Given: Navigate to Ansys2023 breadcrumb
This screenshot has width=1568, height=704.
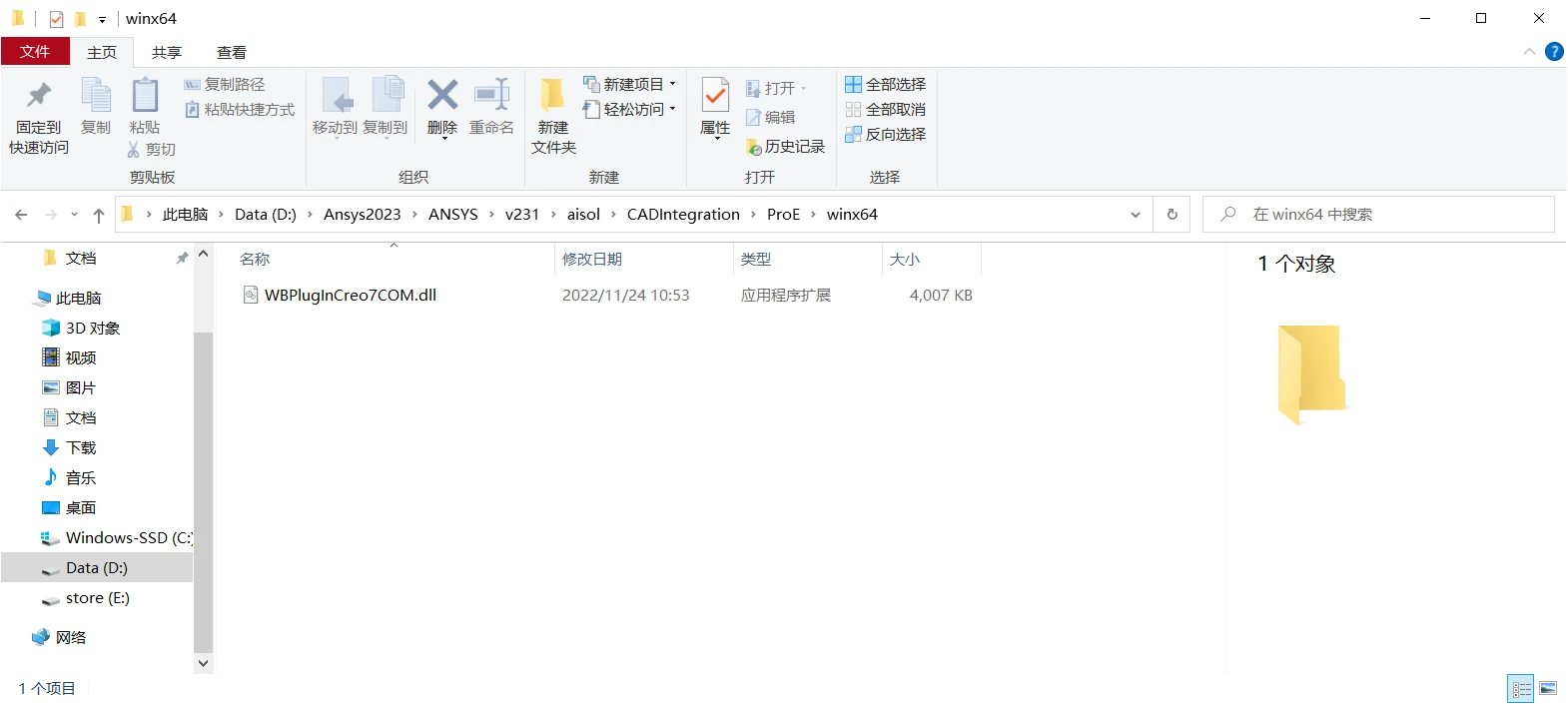Looking at the screenshot, I should tap(363, 215).
